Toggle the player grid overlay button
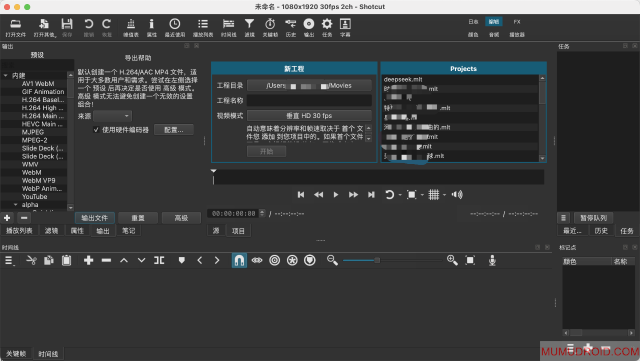The height and width of the screenshot is (361, 640). pos(434,195)
